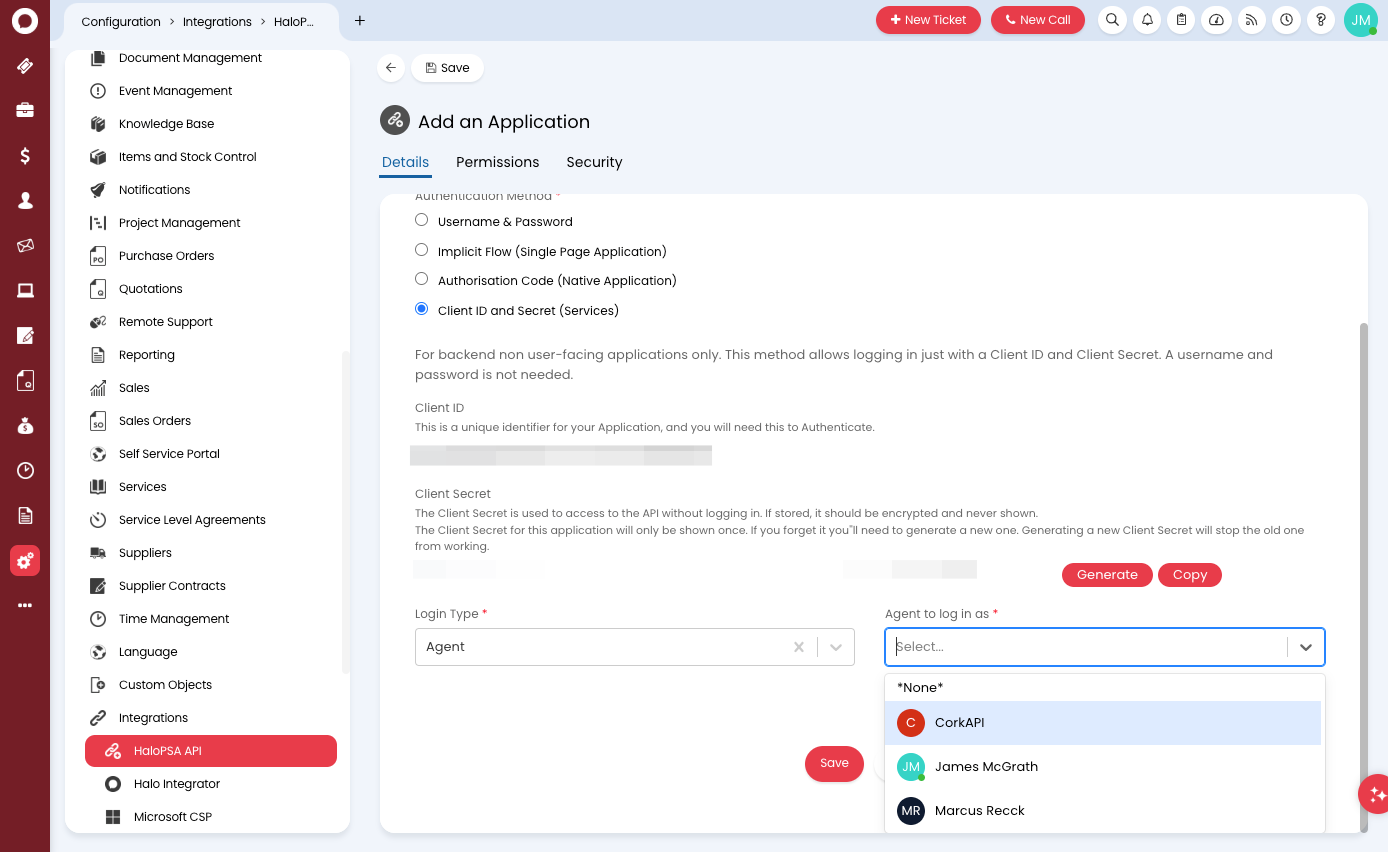
Task: Open the envelope icon in red sidebar
Action: click(x=25, y=245)
